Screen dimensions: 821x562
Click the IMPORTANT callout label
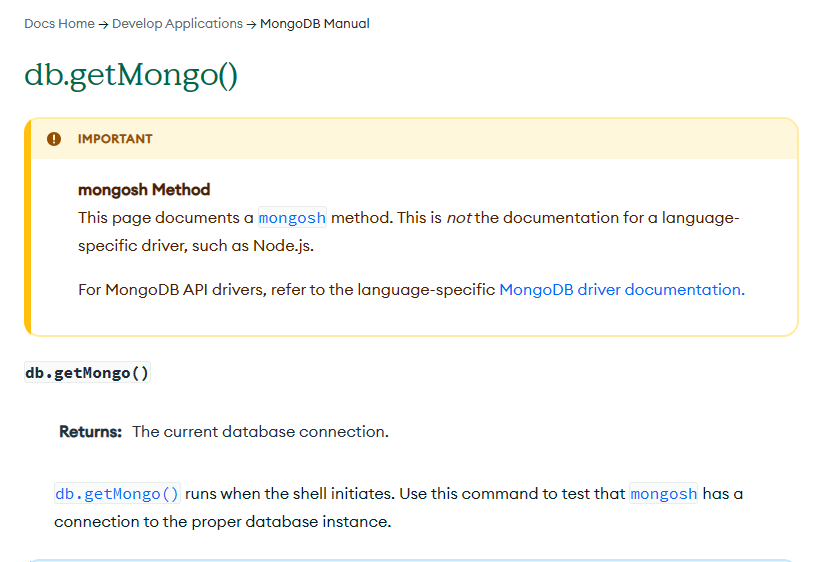tap(115, 139)
